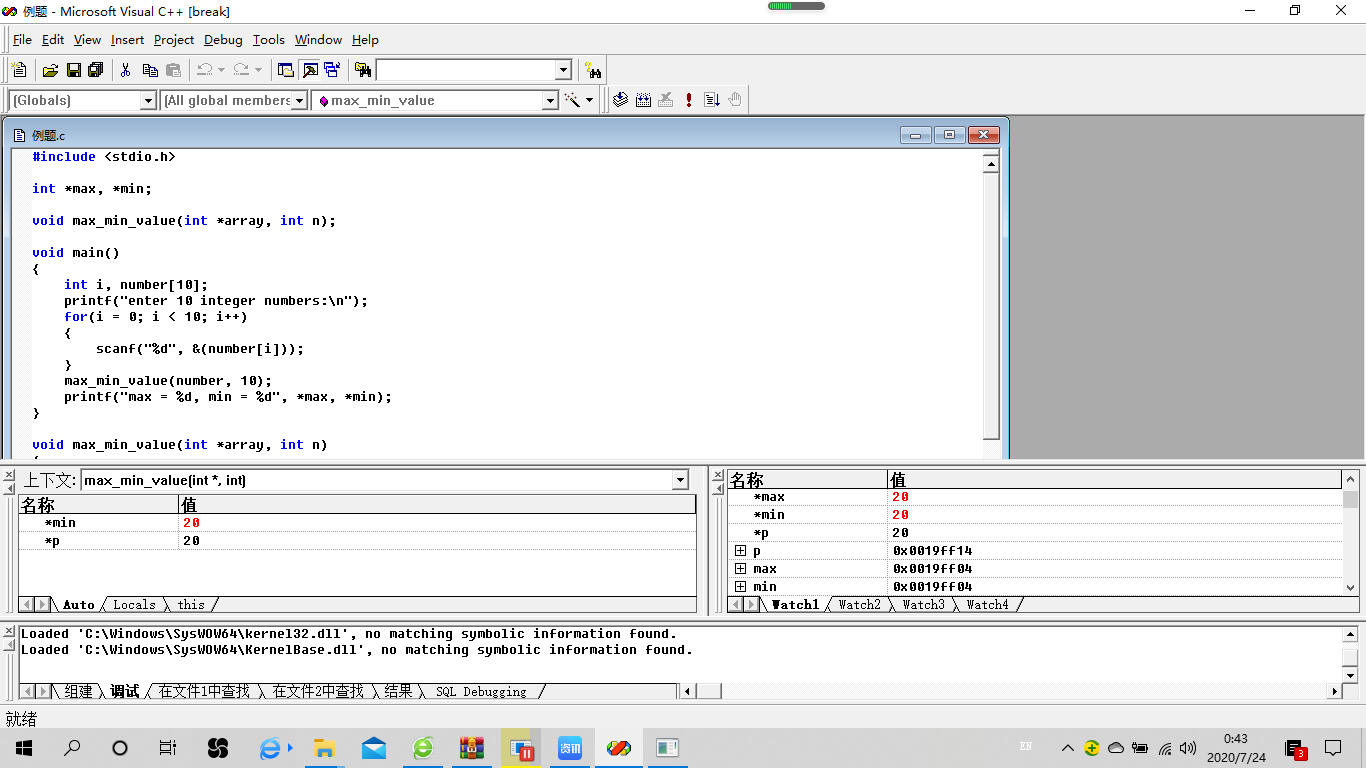Switch to the Watch4 tab

[x=987, y=605]
